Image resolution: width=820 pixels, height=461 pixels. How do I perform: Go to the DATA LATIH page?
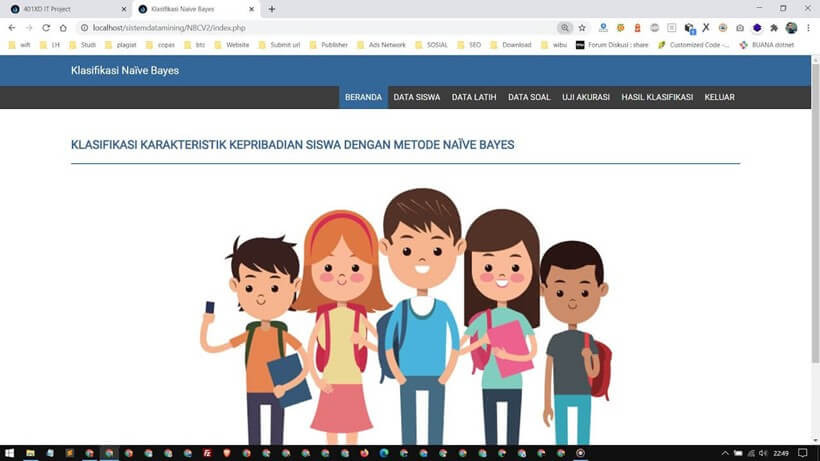point(474,97)
